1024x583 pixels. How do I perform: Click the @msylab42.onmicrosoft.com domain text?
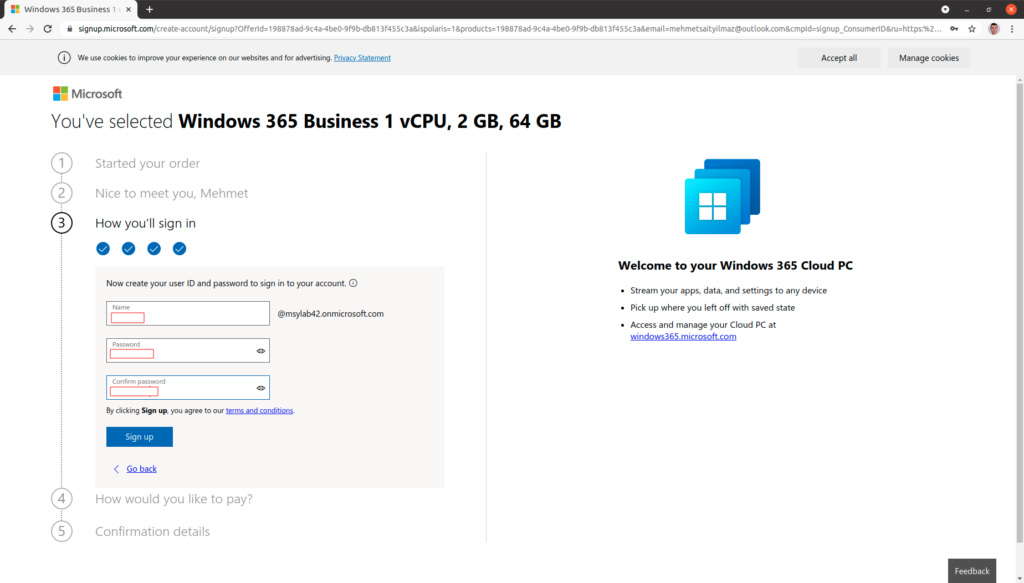point(330,314)
